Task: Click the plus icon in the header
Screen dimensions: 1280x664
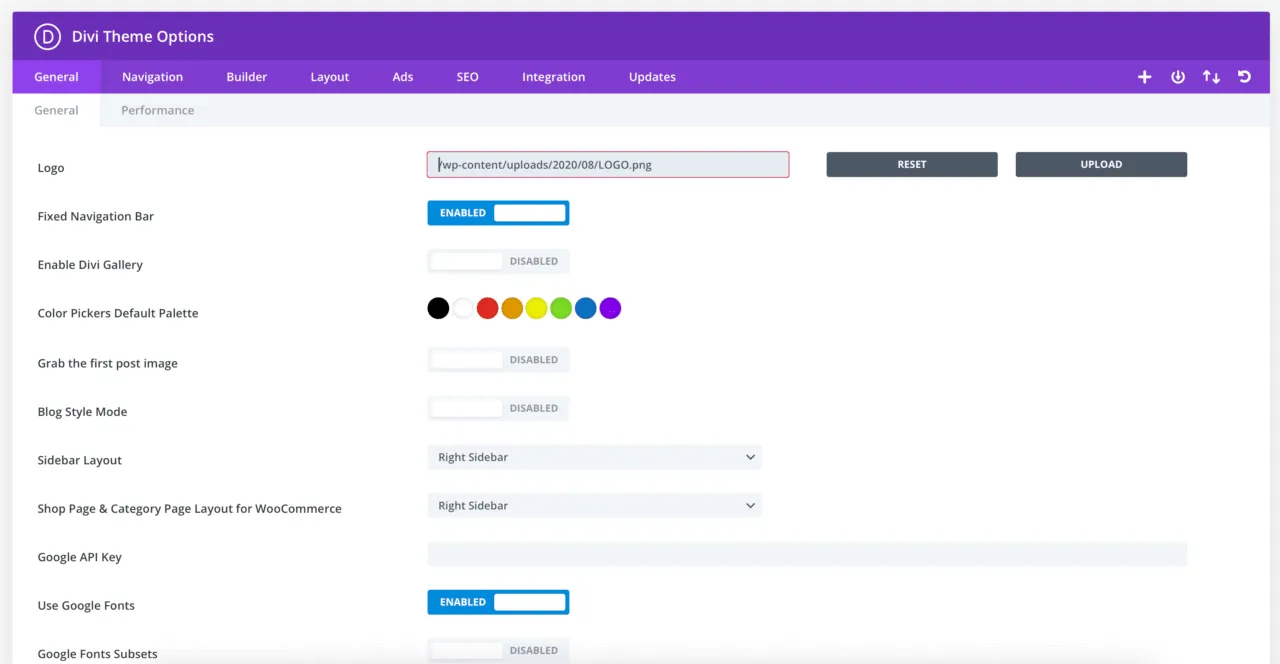Action: point(1145,77)
